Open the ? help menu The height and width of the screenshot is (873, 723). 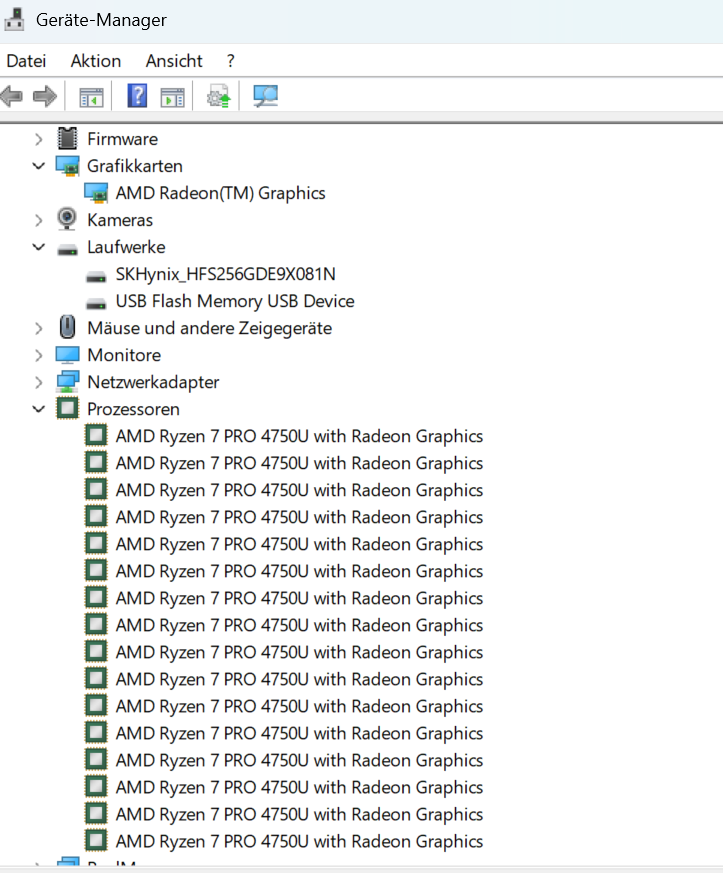tap(230, 61)
